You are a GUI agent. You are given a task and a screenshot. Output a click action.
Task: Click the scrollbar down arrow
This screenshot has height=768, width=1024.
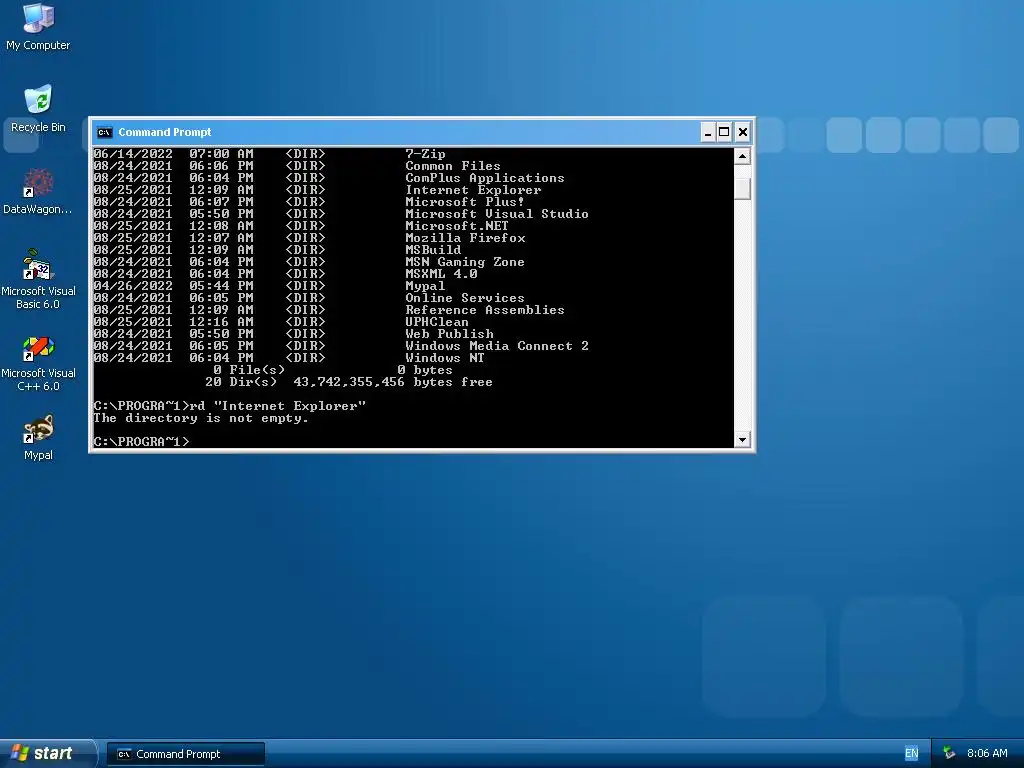742,440
